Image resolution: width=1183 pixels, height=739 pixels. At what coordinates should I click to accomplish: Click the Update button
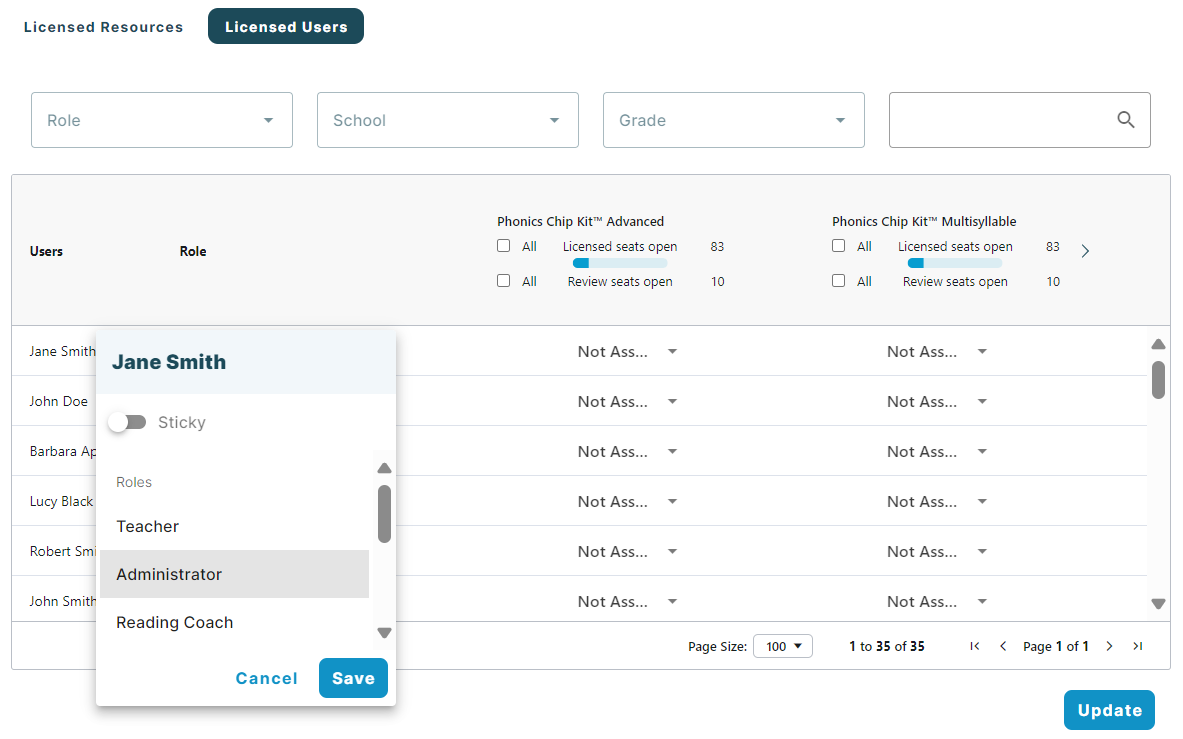(1109, 710)
